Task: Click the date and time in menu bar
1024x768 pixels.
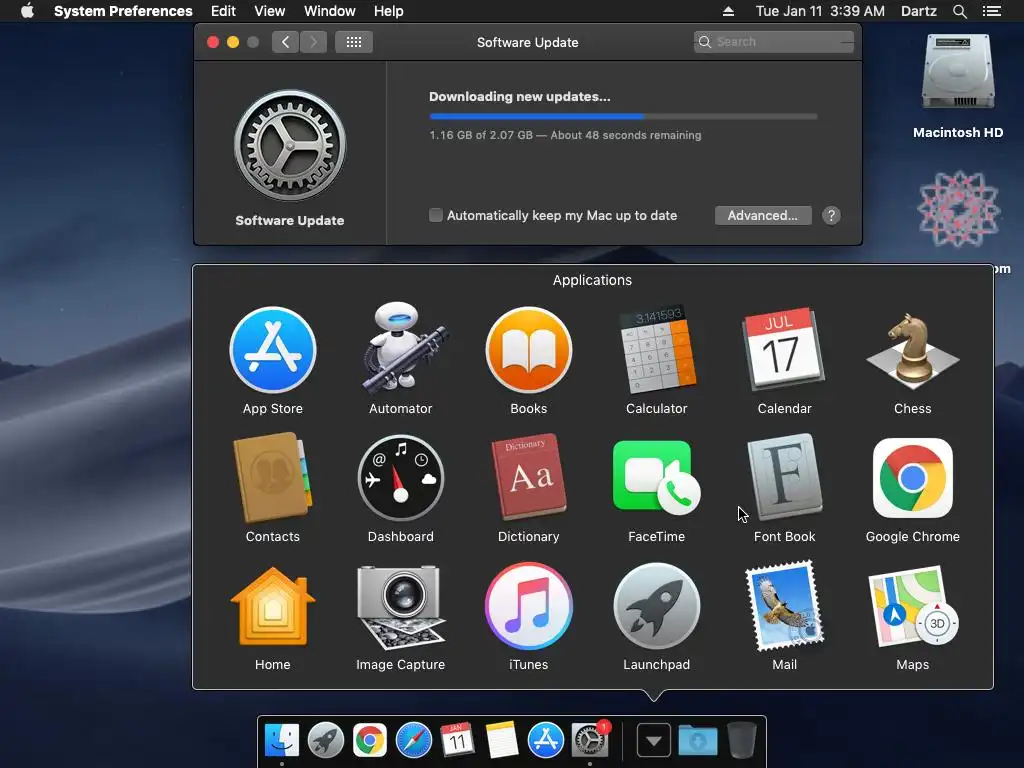Action: pos(820,11)
